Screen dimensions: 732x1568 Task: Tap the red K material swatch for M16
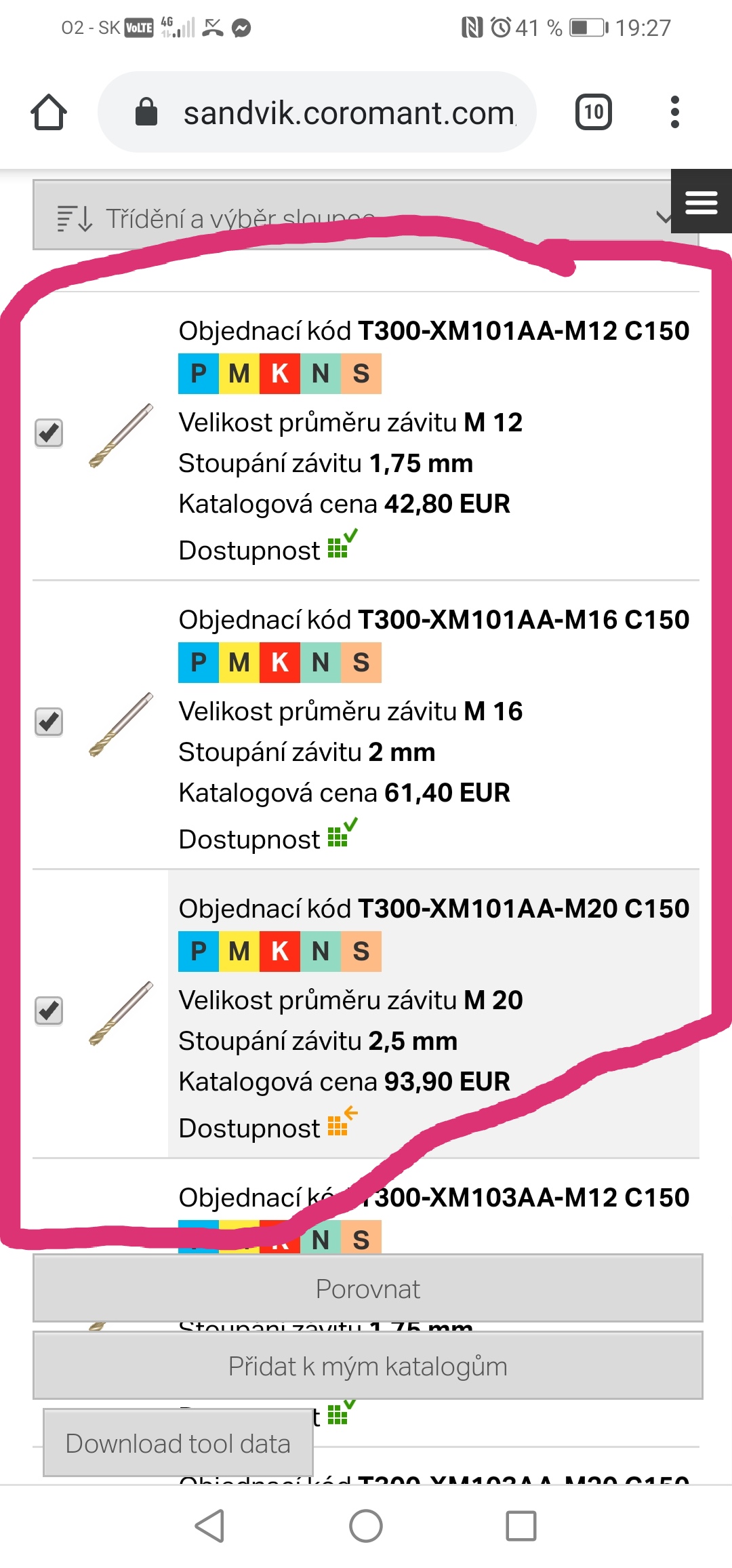(x=280, y=663)
